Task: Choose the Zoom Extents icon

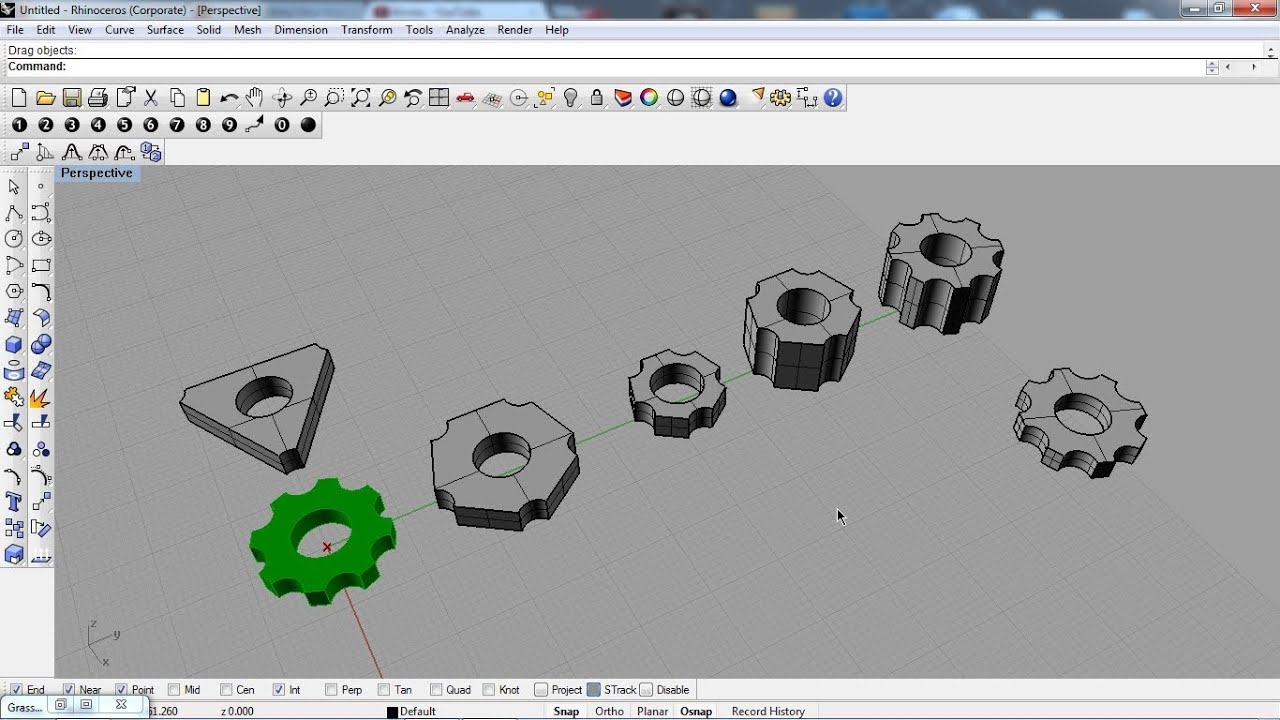Action: [361, 98]
